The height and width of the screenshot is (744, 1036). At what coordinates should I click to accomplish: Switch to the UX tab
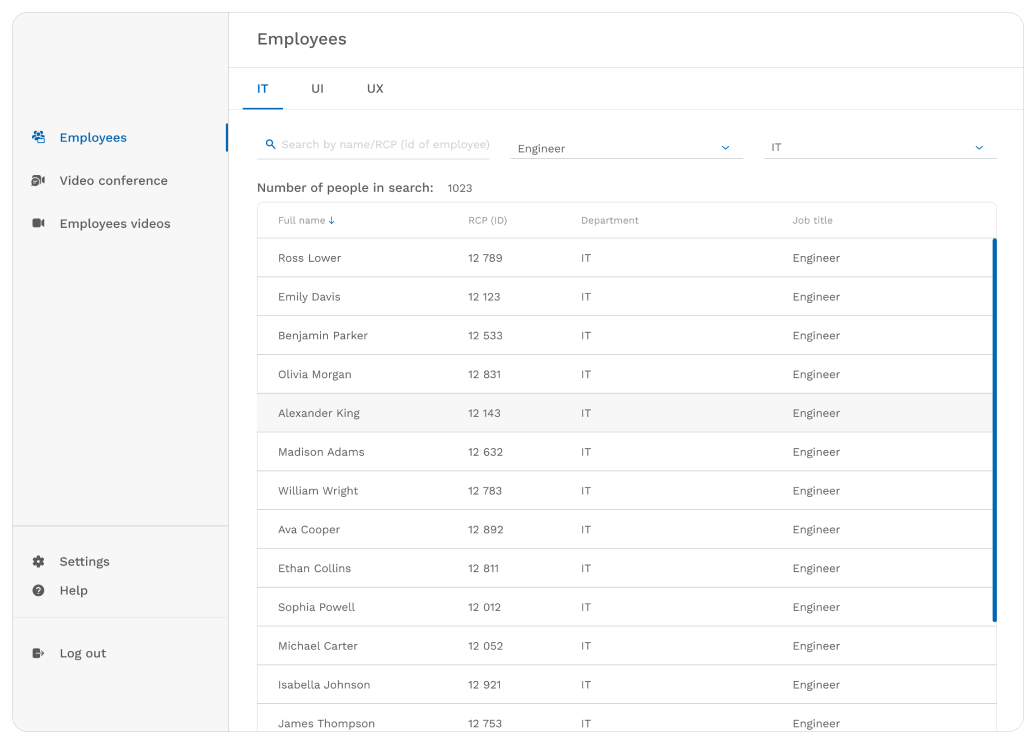(x=375, y=89)
